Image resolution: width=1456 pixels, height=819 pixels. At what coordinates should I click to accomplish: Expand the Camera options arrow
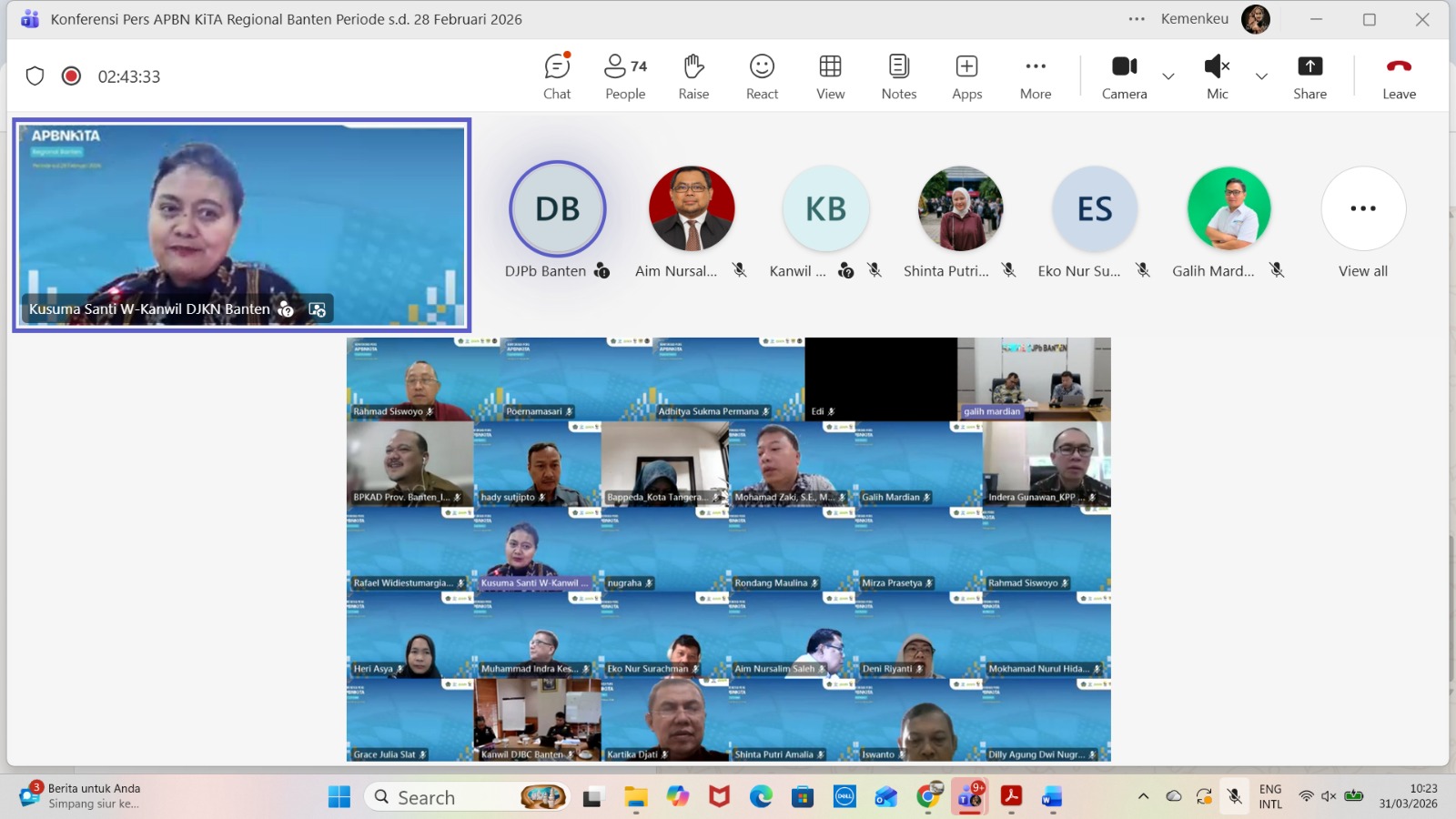[x=1168, y=76]
